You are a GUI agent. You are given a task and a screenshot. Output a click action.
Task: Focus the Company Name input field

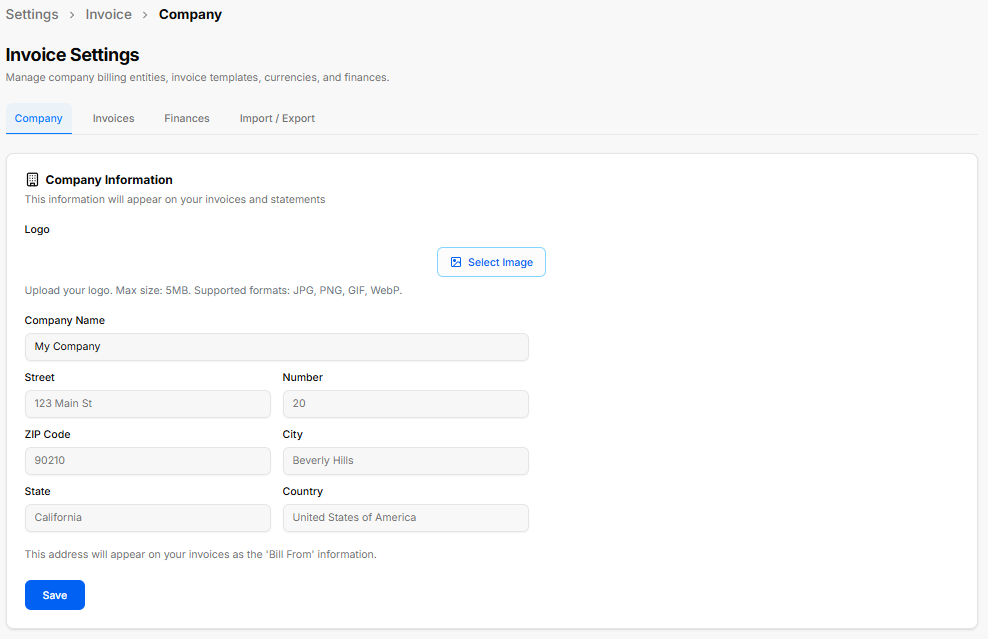[277, 347]
